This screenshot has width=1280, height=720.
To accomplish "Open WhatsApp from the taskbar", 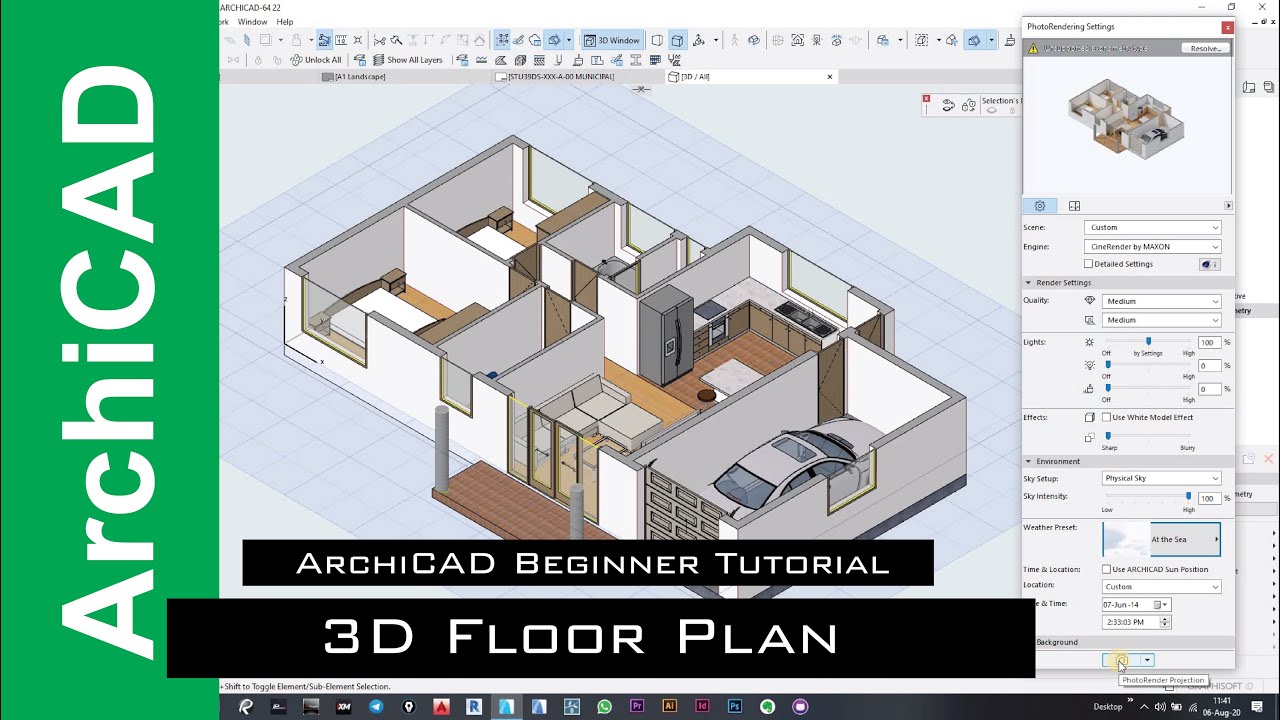I will point(604,706).
